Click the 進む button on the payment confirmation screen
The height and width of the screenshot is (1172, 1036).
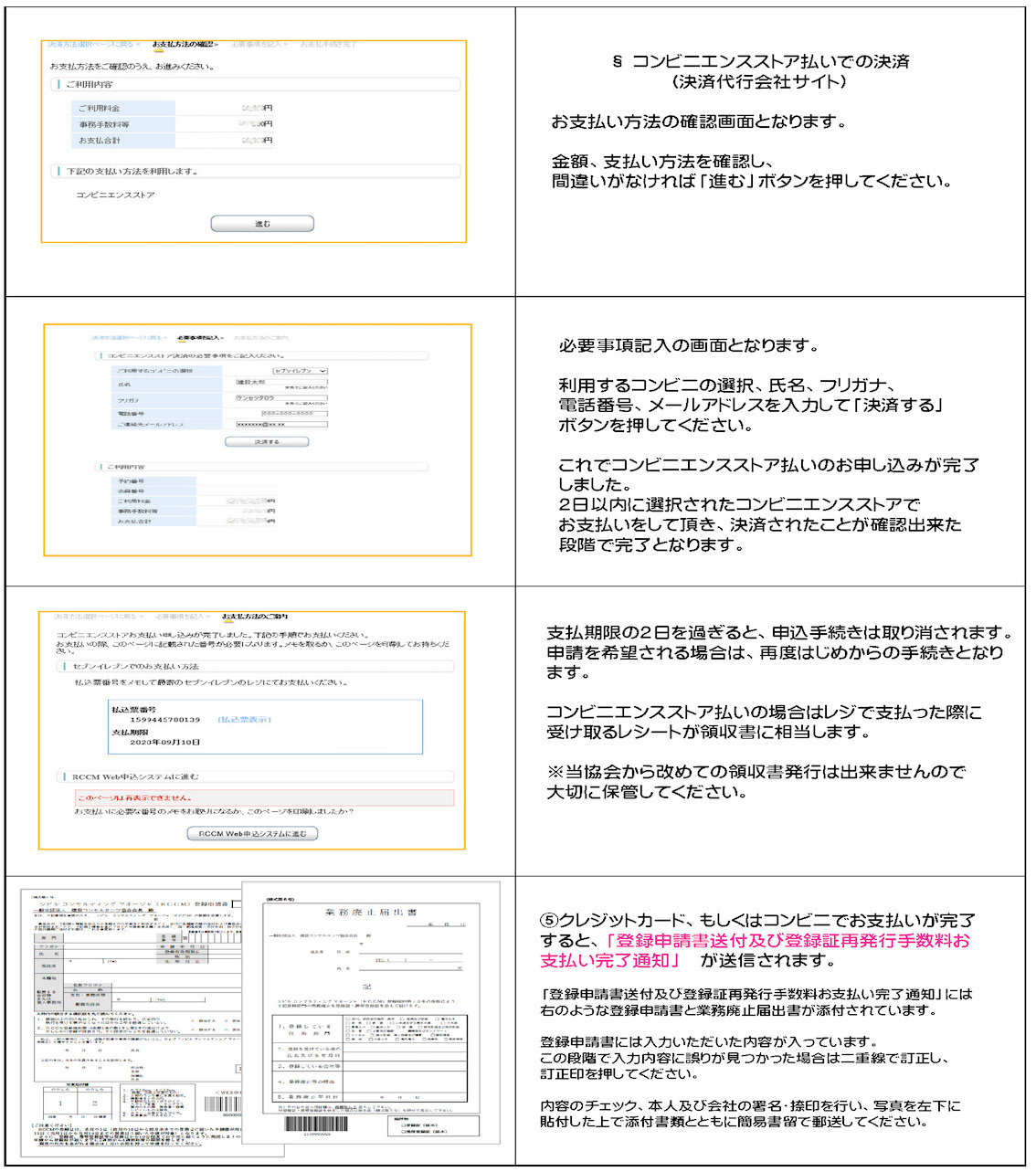point(262,224)
